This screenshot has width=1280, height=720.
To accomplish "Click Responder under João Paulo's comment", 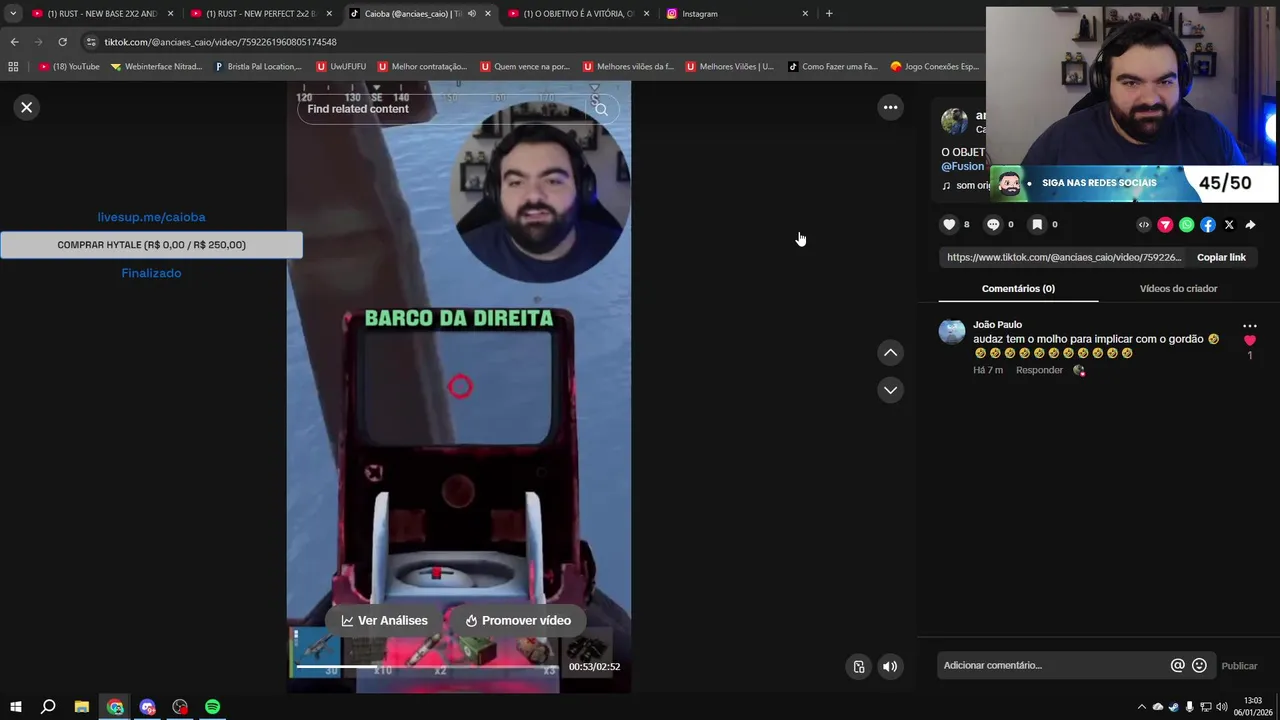I will click(x=1039, y=370).
